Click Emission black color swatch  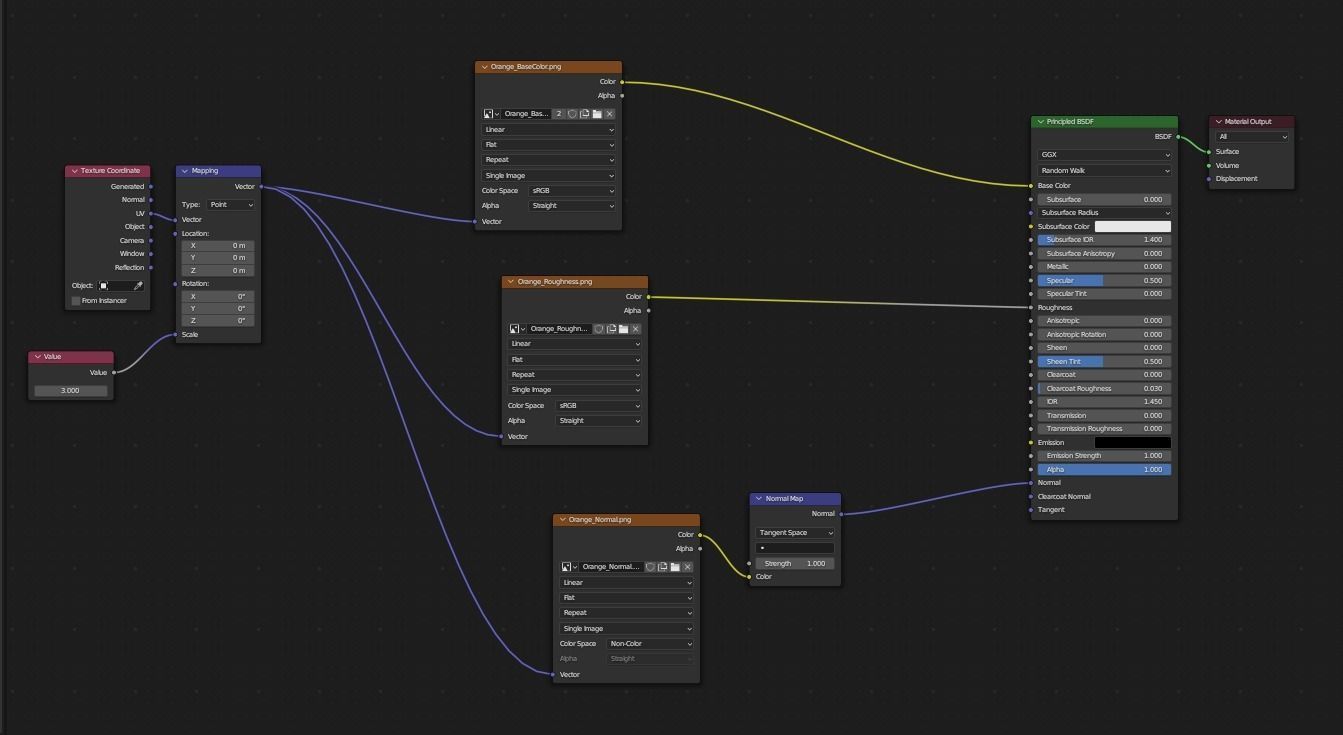(x=1133, y=443)
